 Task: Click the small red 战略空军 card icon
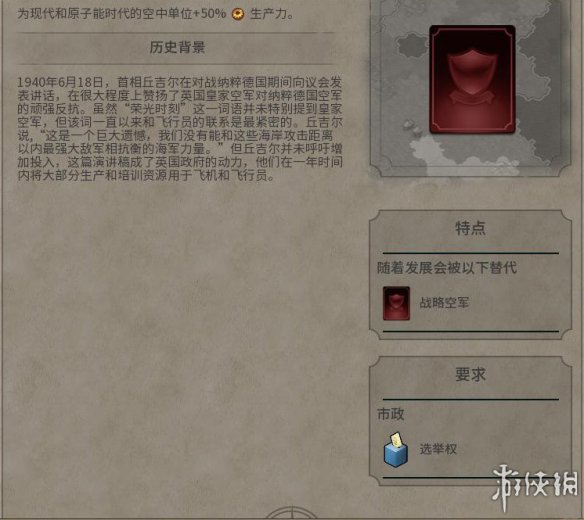(396, 303)
